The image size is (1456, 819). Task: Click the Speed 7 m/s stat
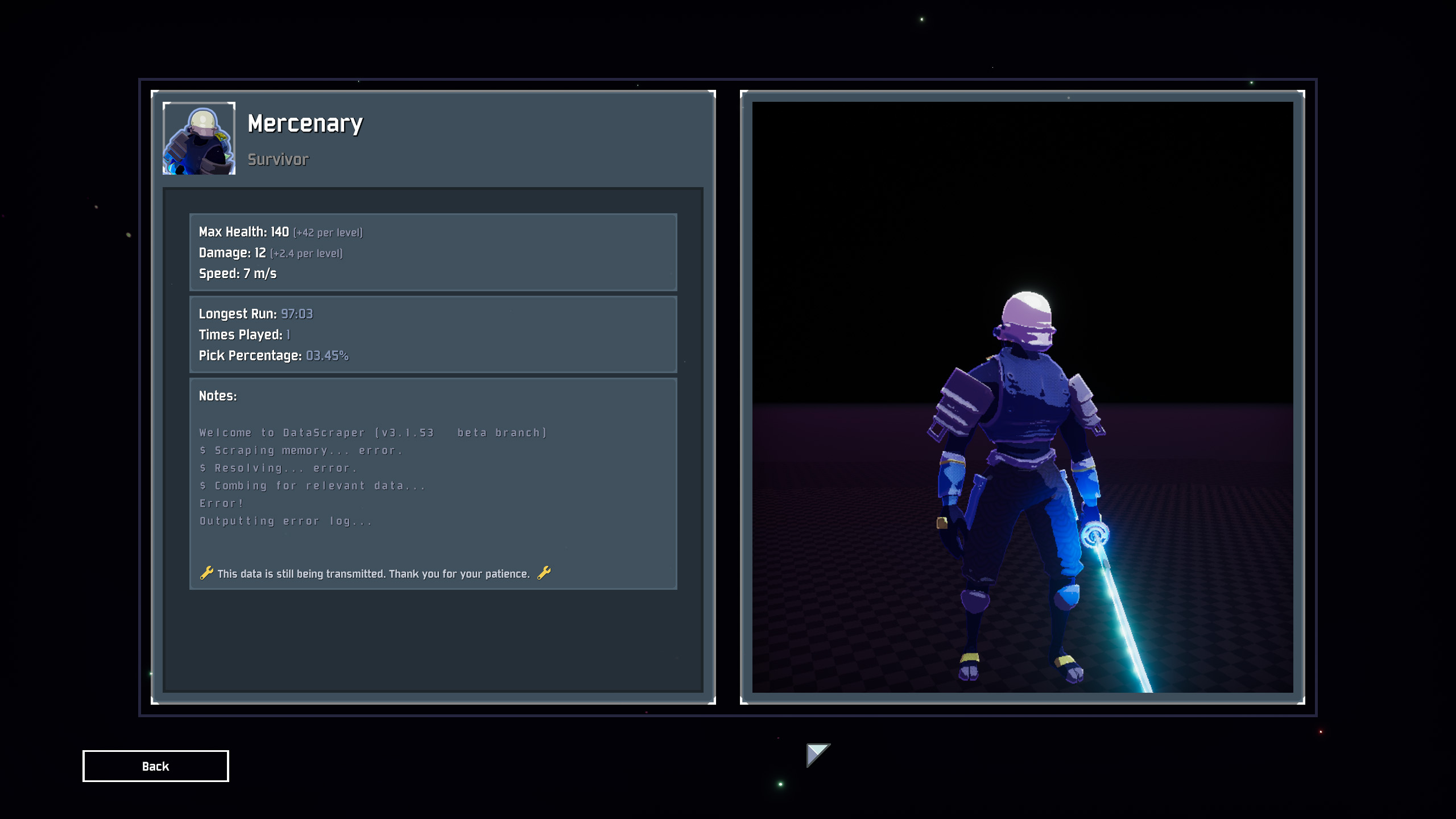(x=238, y=274)
